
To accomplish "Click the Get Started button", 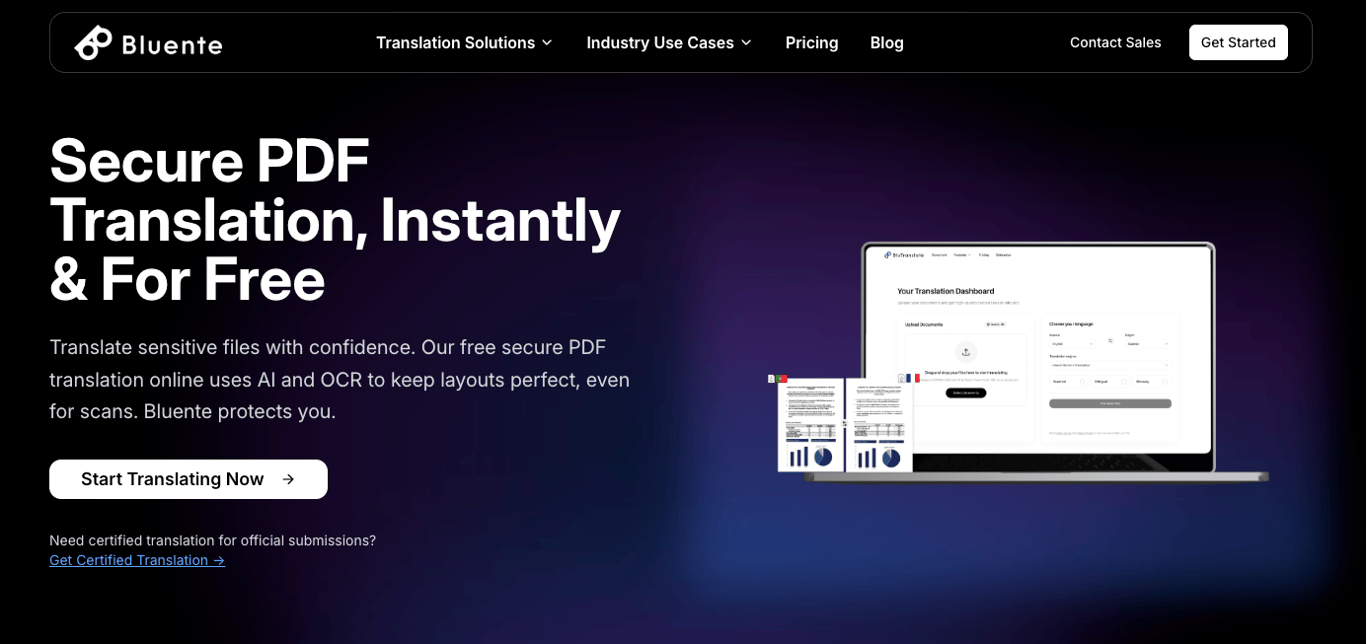I will click(x=1238, y=42).
